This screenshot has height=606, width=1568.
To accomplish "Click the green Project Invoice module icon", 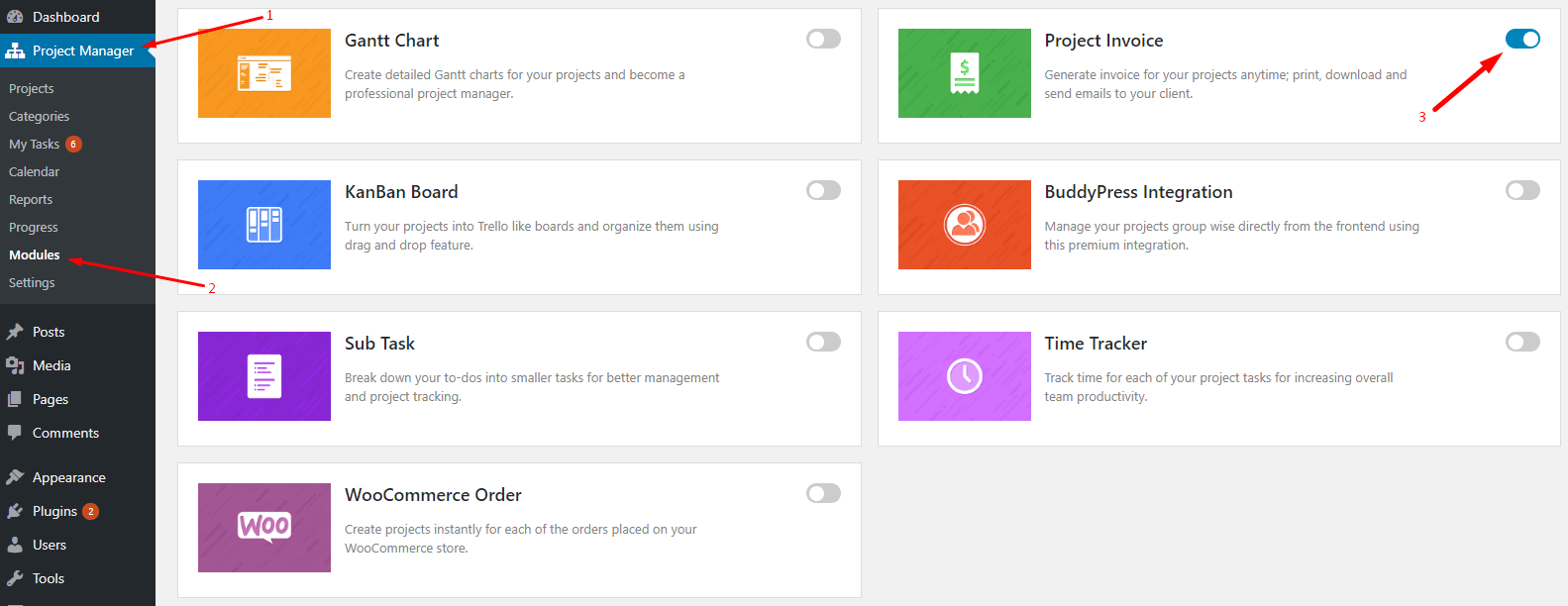I will point(964,73).
